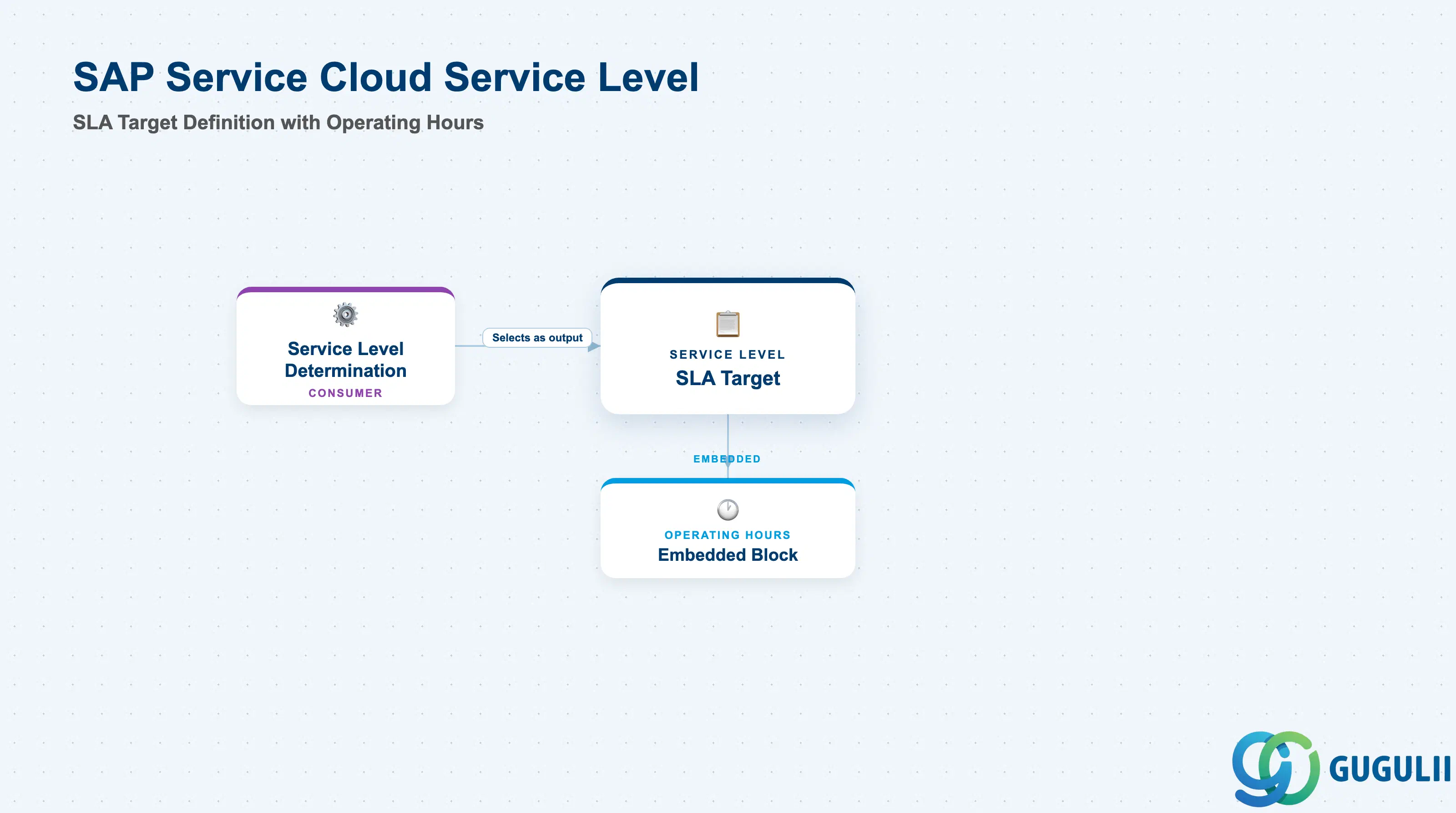Screen dimensions: 1456x813
Task: Click the CONSUMER label
Action: click(345, 393)
